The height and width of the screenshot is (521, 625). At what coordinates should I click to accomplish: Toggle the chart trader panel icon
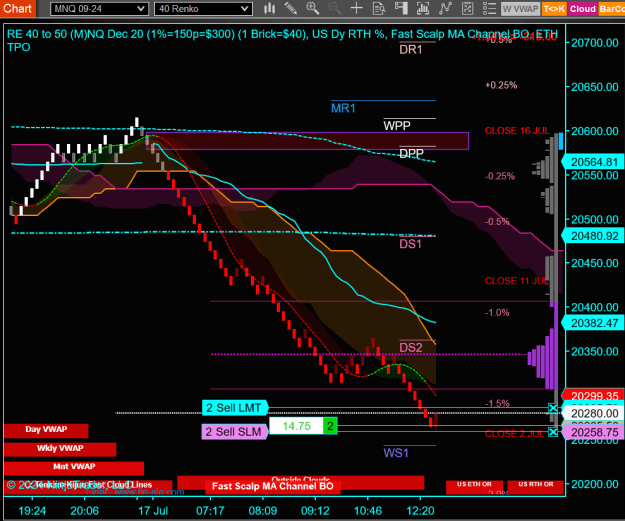coord(401,8)
